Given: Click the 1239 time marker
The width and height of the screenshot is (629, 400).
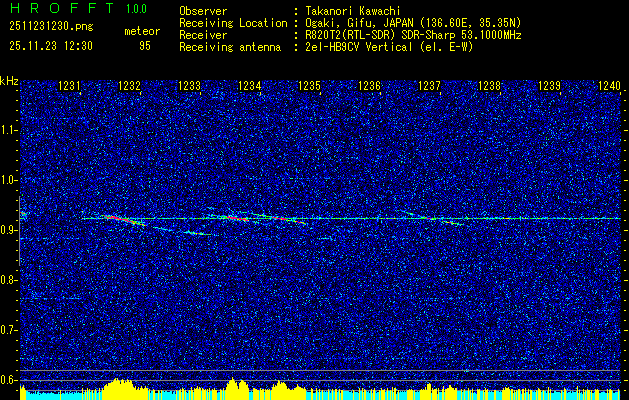Looking at the screenshot, I should click(549, 85).
